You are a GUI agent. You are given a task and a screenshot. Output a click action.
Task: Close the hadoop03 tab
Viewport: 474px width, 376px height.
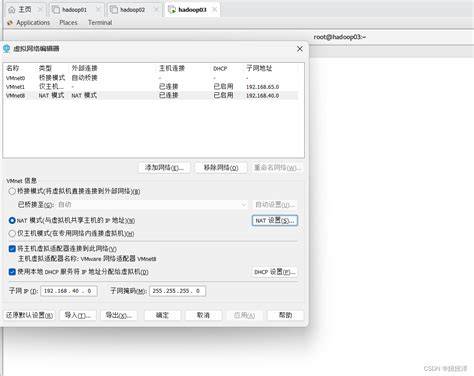tap(215, 10)
